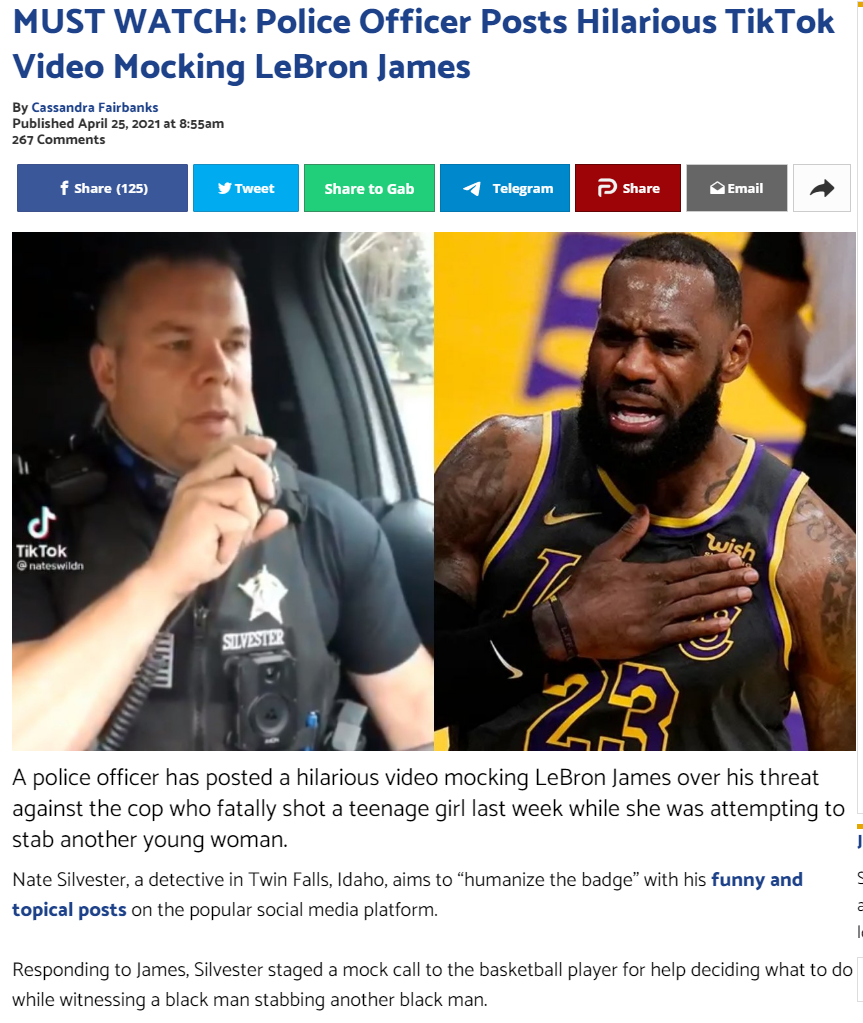Click the Twitter bird icon
The height and width of the screenshot is (1023, 863).
click(x=224, y=188)
